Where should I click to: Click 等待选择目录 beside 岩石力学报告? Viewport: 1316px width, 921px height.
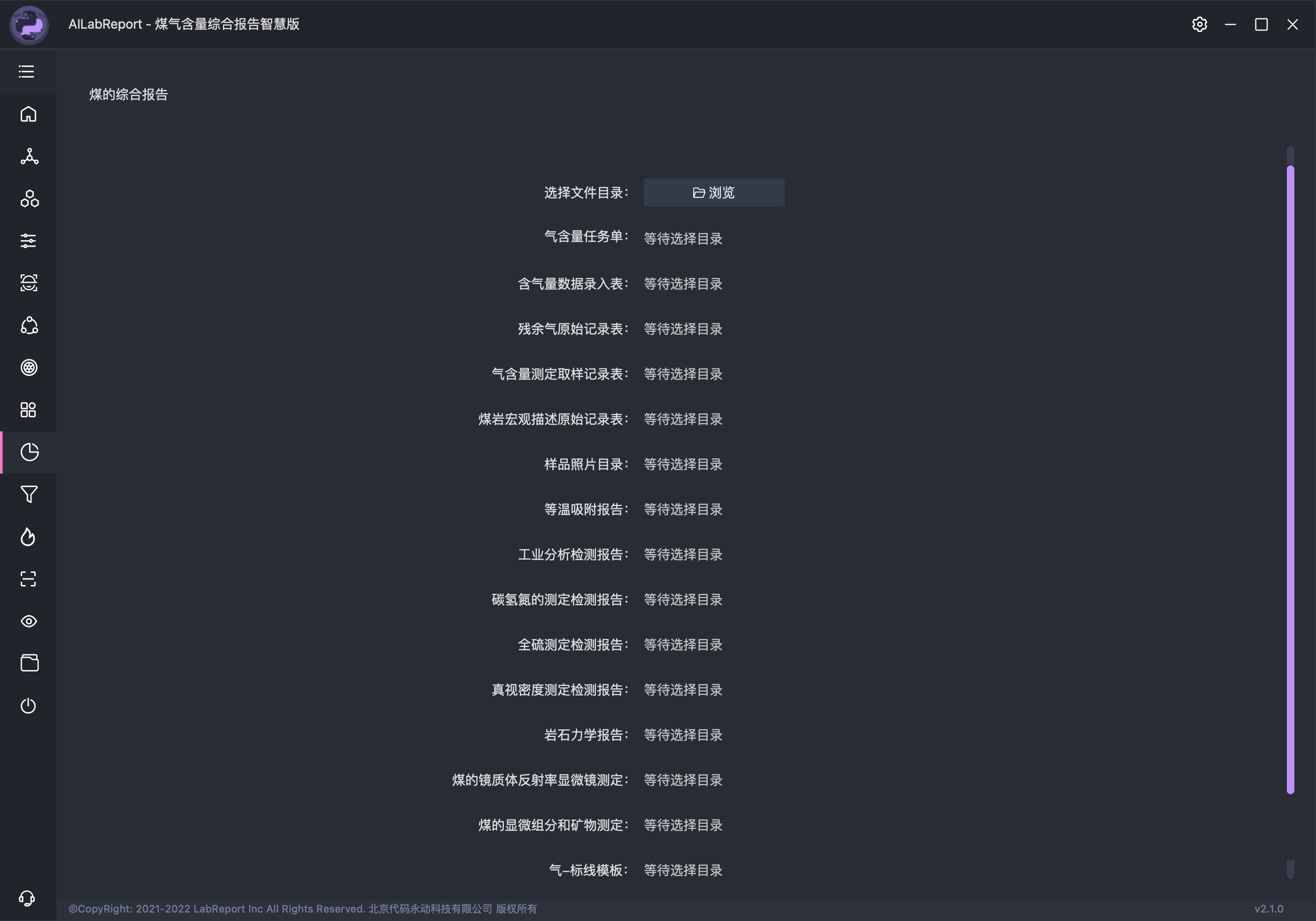682,735
